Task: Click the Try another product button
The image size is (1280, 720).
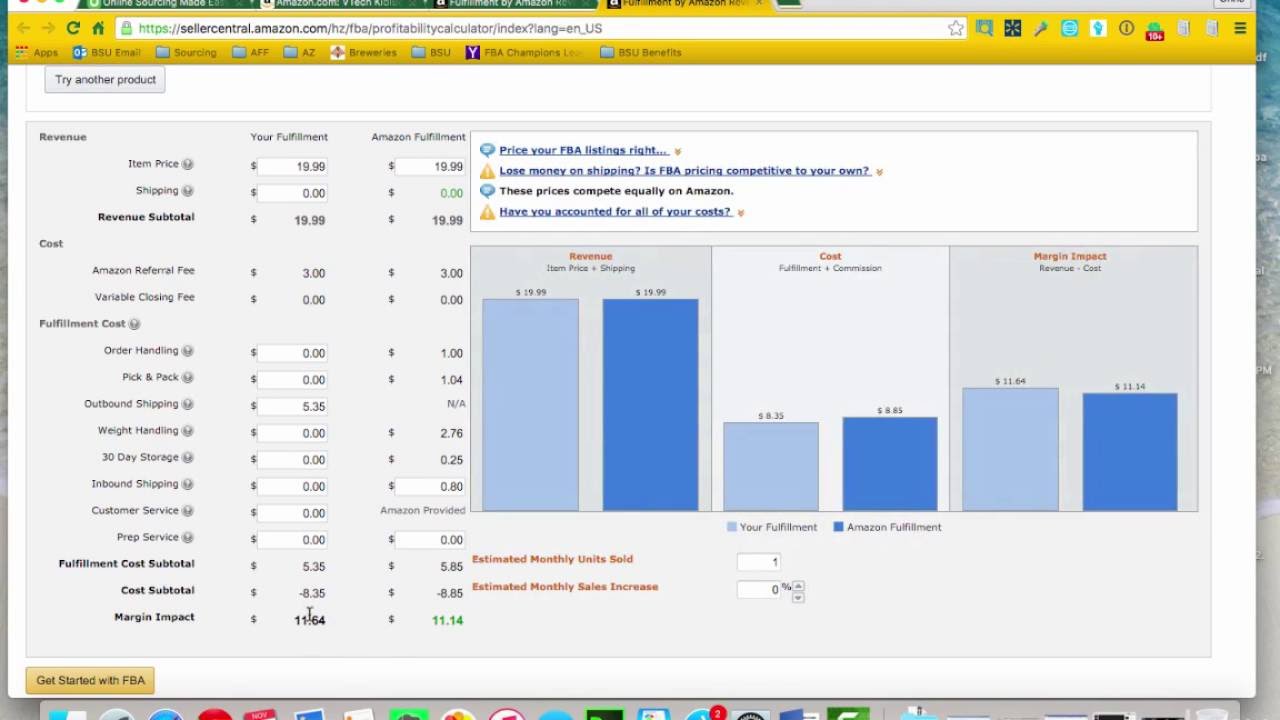Action: tap(105, 80)
